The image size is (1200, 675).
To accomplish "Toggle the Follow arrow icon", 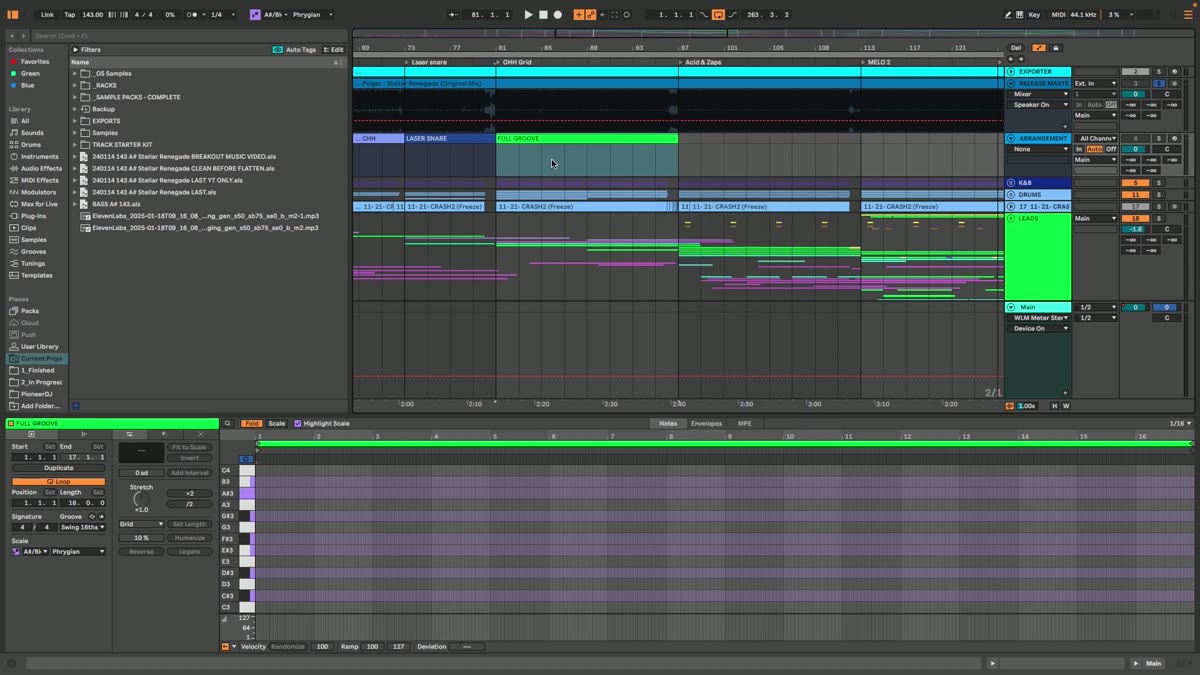I will coord(454,15).
